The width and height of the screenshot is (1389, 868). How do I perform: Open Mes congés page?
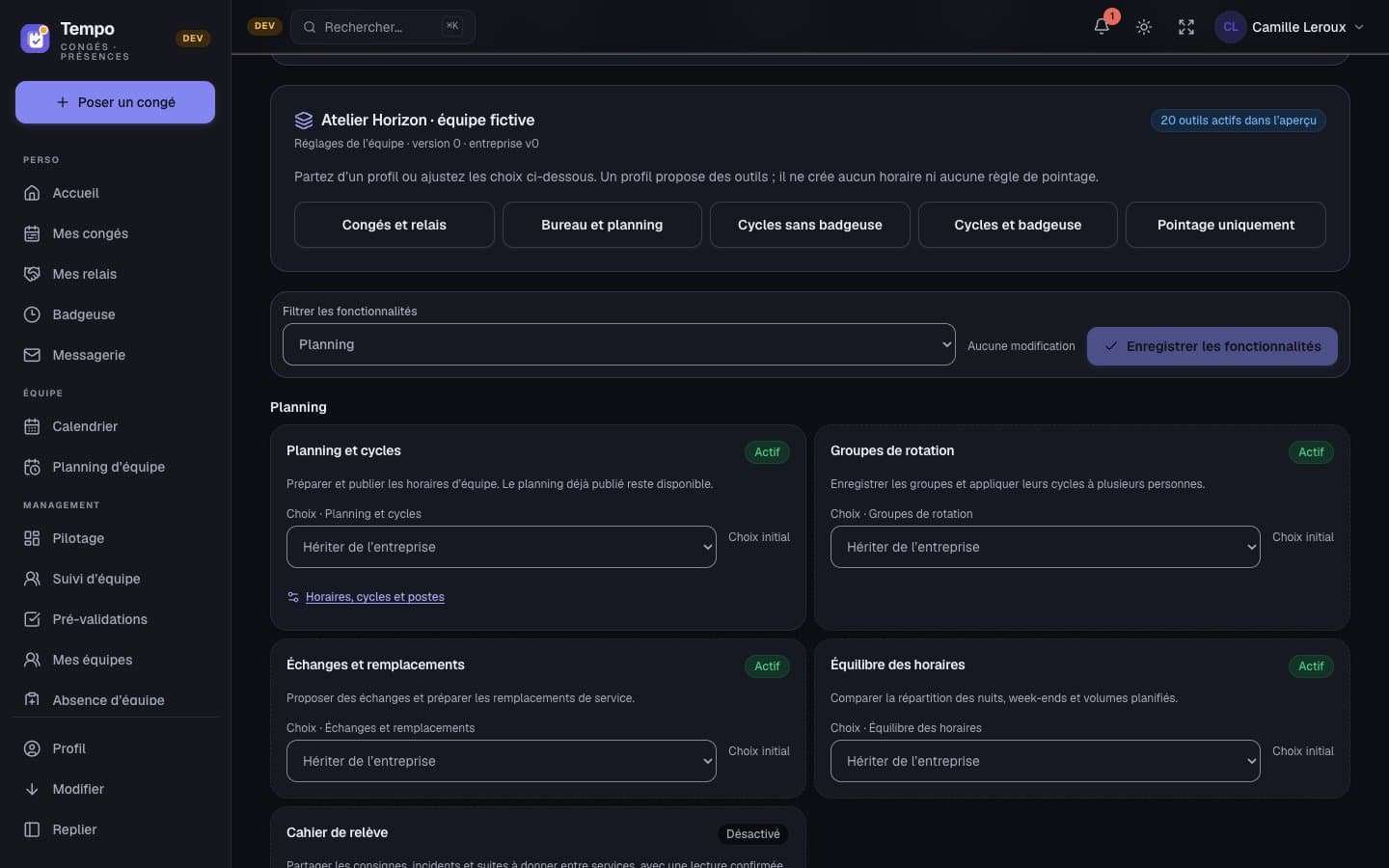click(x=115, y=233)
